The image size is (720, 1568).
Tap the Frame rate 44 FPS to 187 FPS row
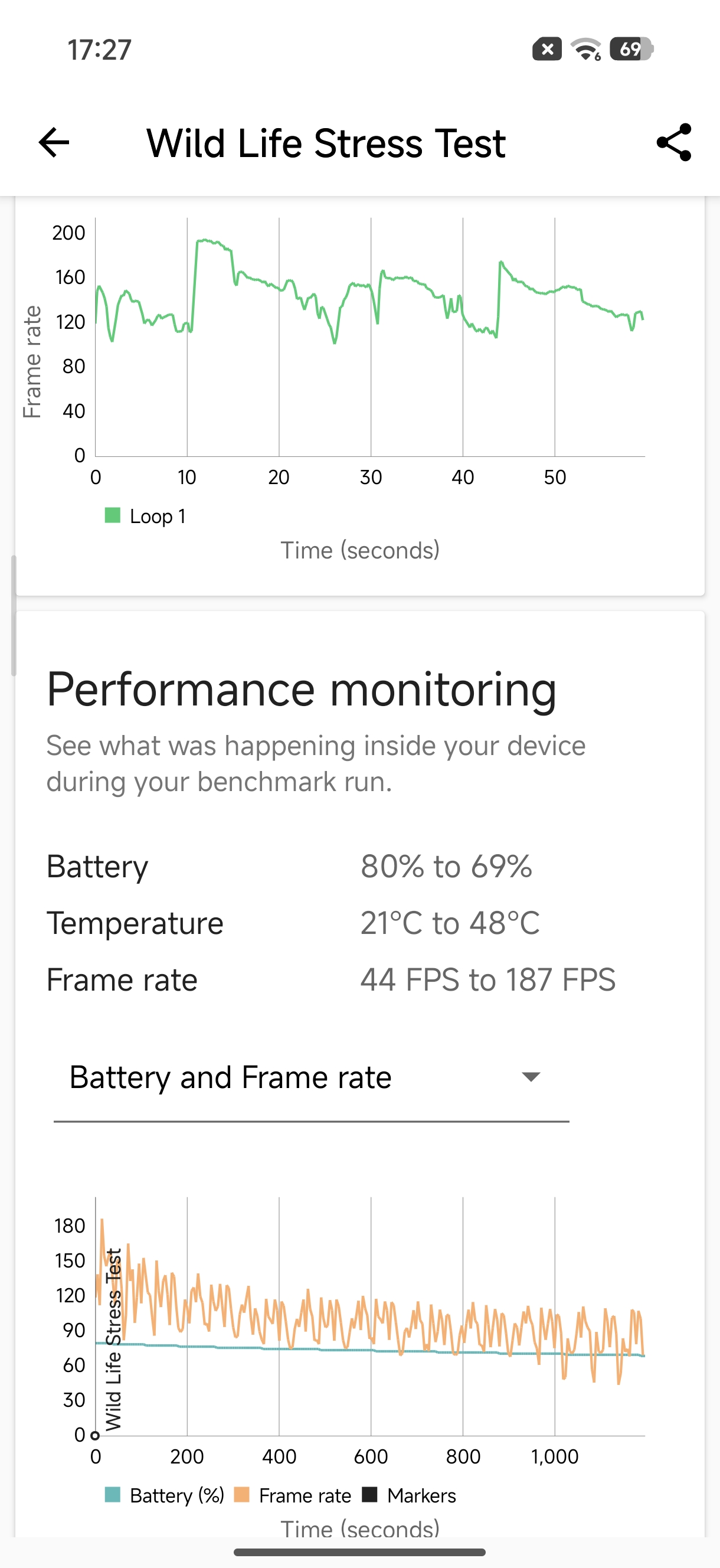tap(332, 979)
